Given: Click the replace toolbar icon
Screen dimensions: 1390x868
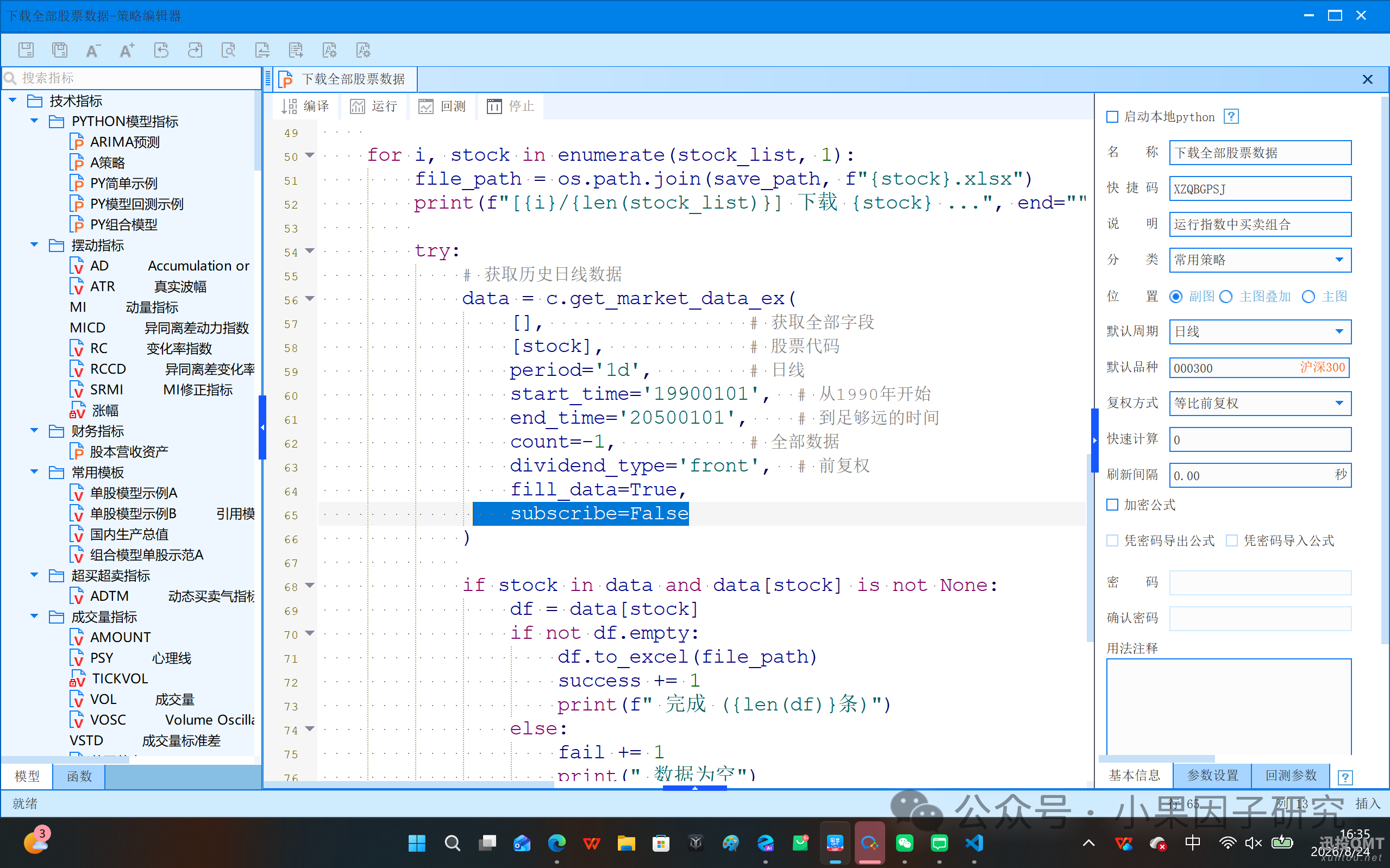Looking at the screenshot, I should (262, 50).
